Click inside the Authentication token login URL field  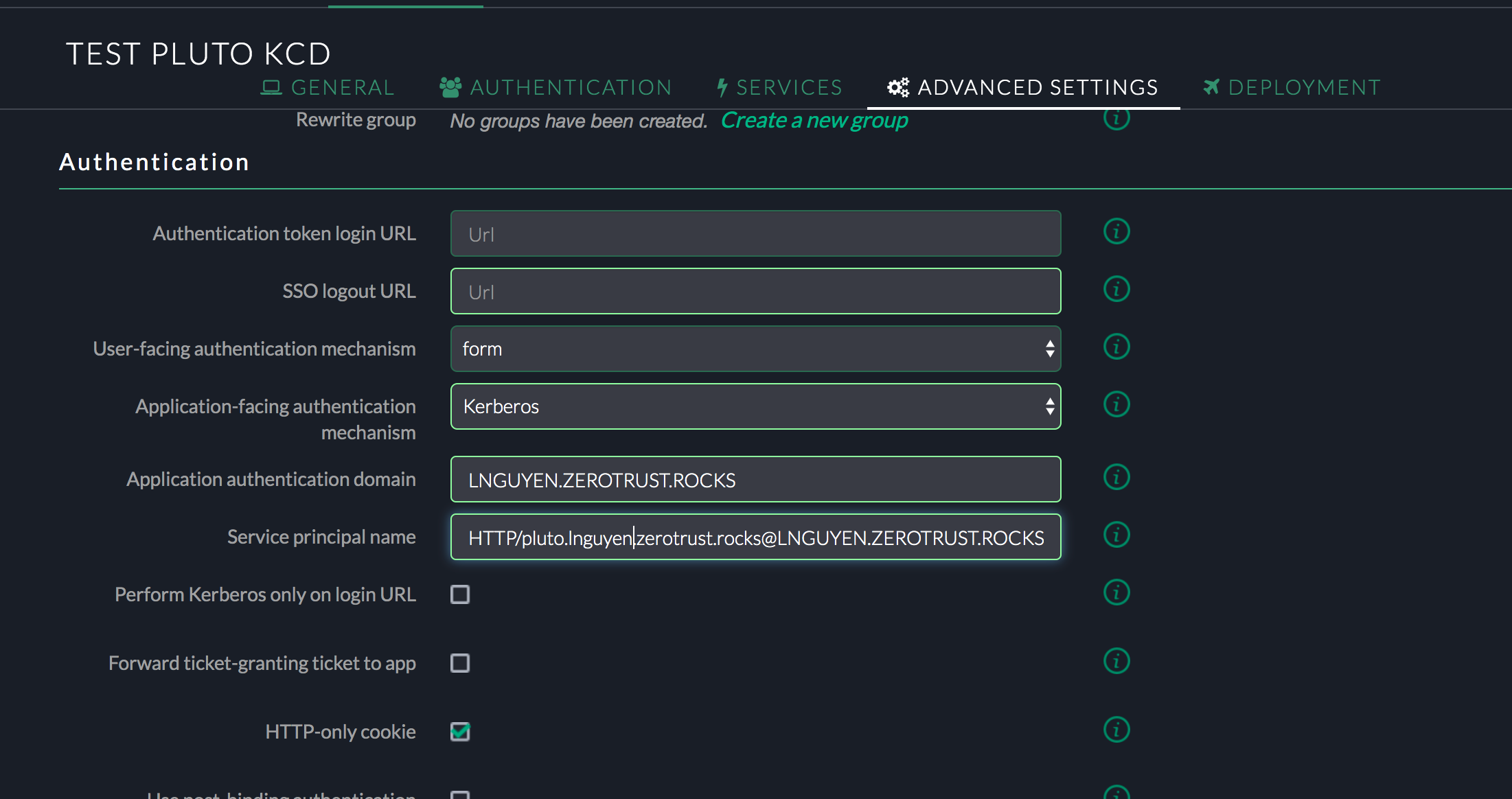pyautogui.click(x=755, y=233)
